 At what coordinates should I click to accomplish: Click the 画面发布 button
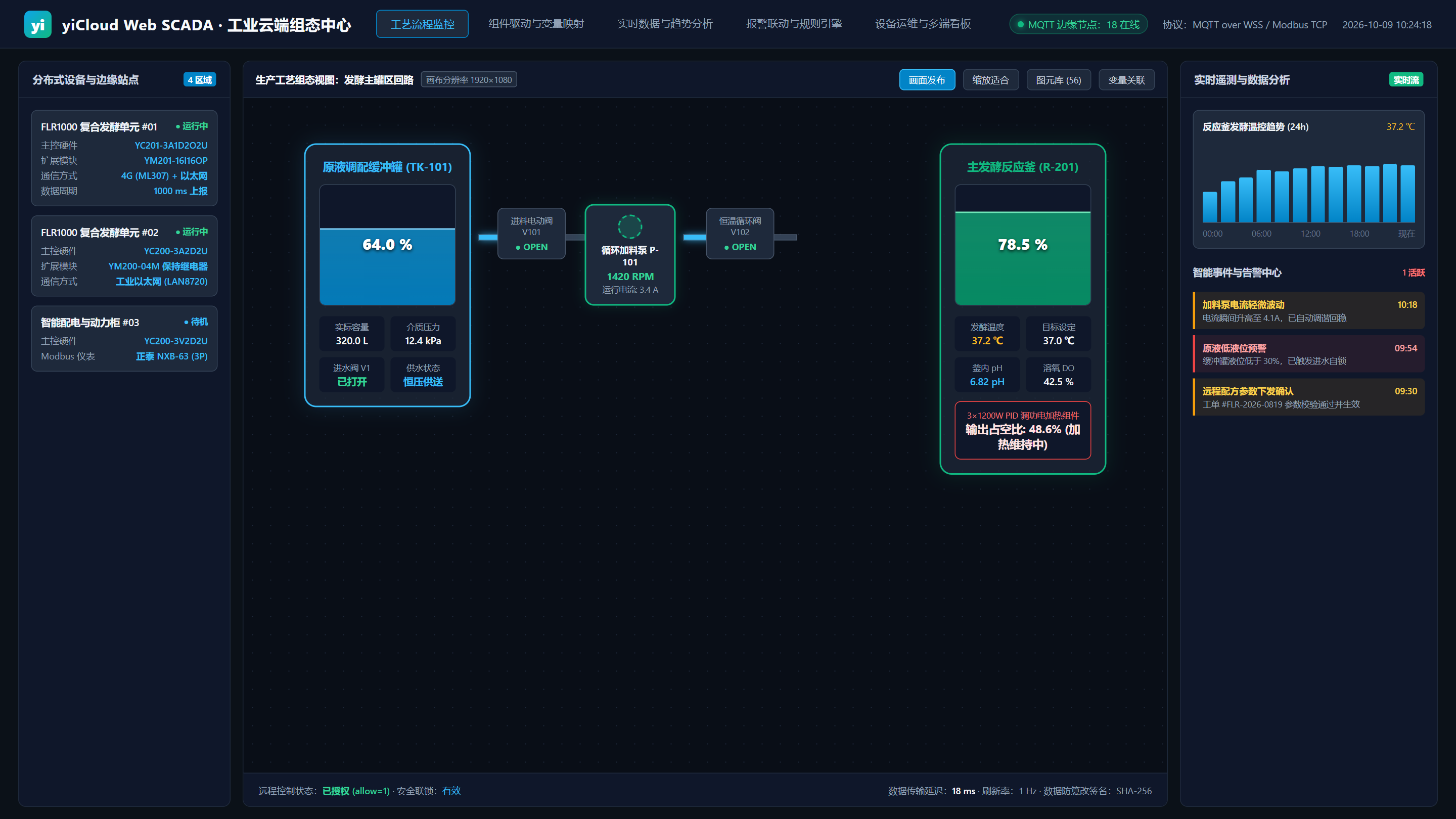tap(927, 80)
